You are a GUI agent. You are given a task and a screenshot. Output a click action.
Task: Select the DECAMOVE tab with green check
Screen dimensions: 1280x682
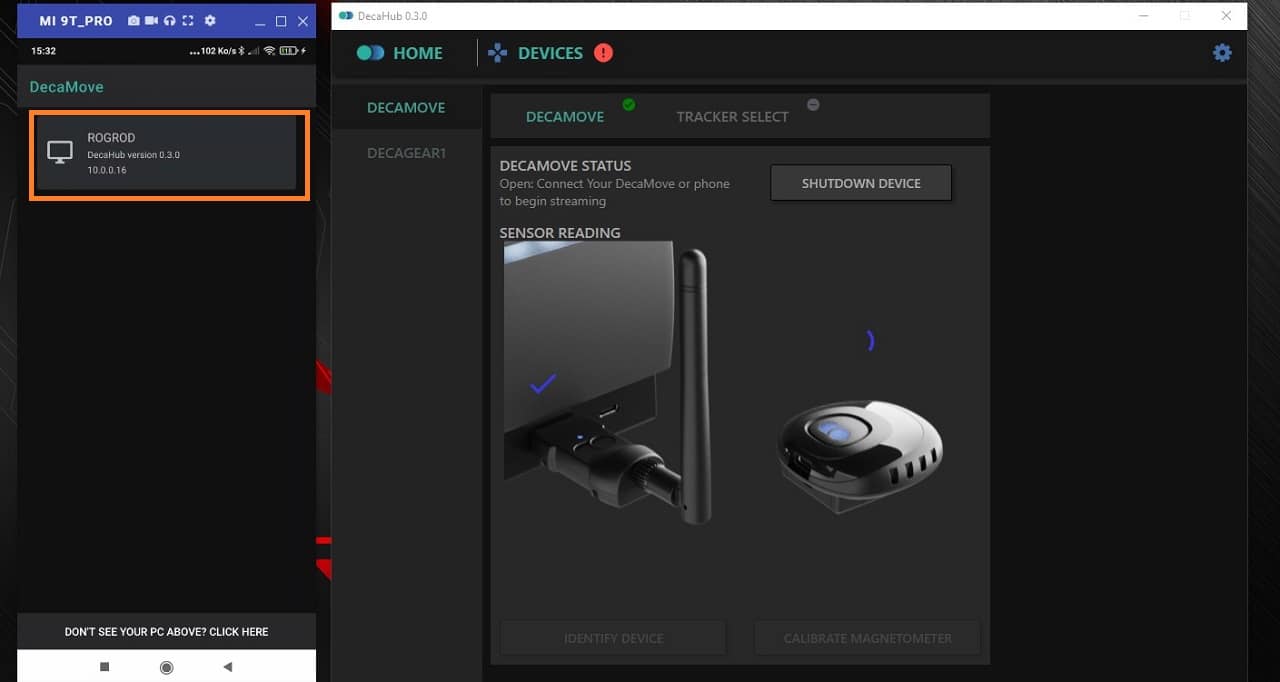pyautogui.click(x=565, y=117)
